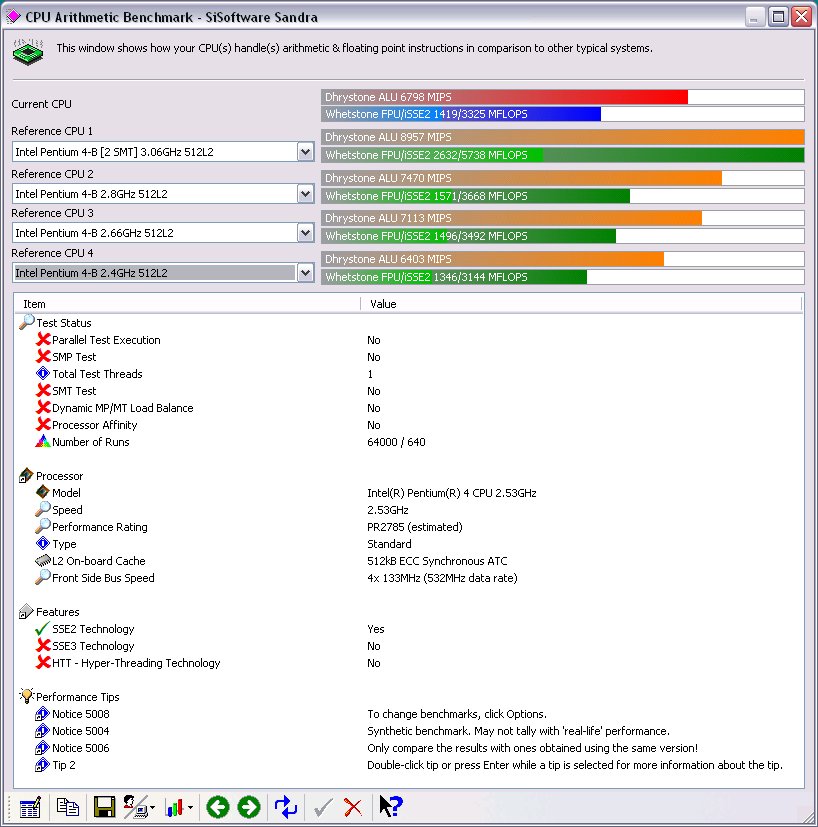Select the info icon beside Notice 5008

click(x=42, y=714)
